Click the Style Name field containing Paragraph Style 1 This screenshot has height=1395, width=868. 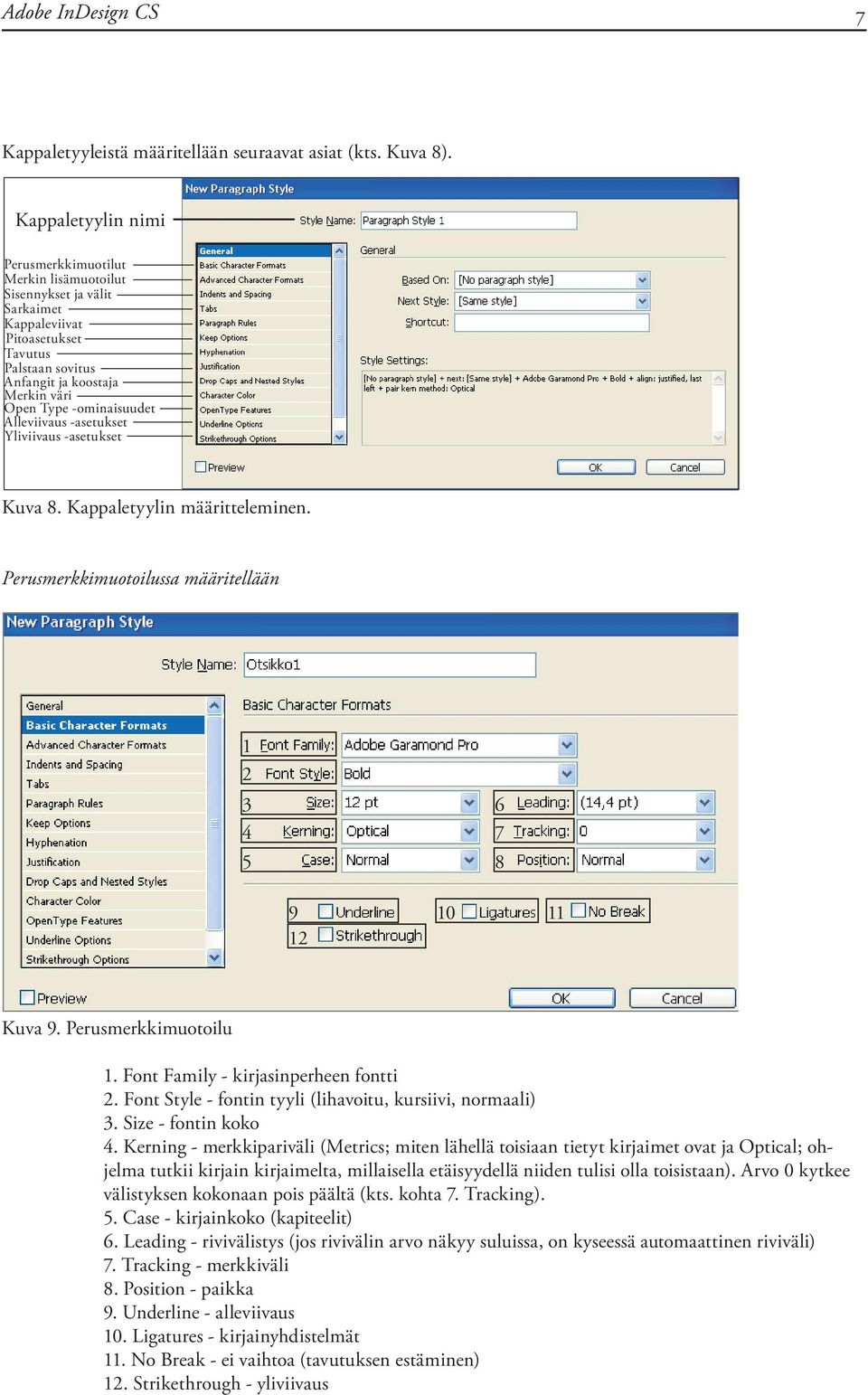click(468, 221)
